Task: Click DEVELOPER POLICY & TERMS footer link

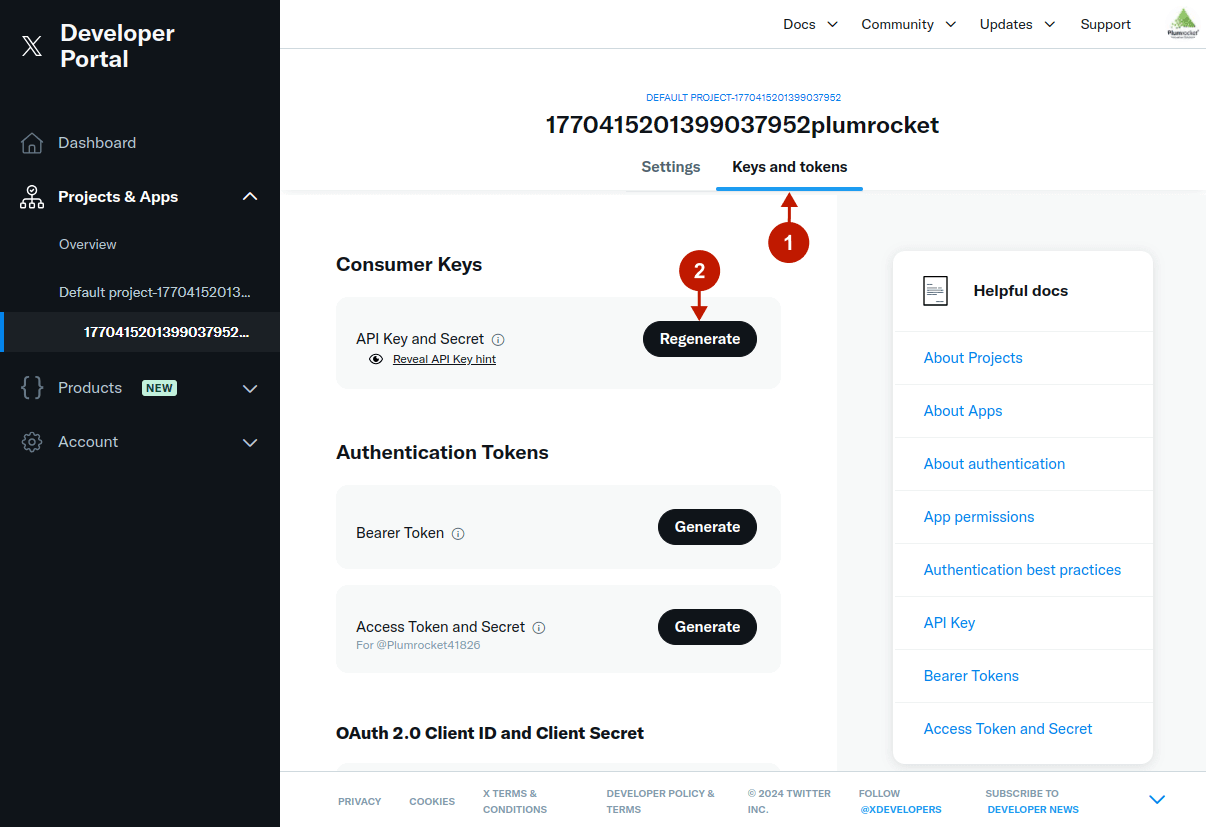Action: pyautogui.click(x=661, y=801)
